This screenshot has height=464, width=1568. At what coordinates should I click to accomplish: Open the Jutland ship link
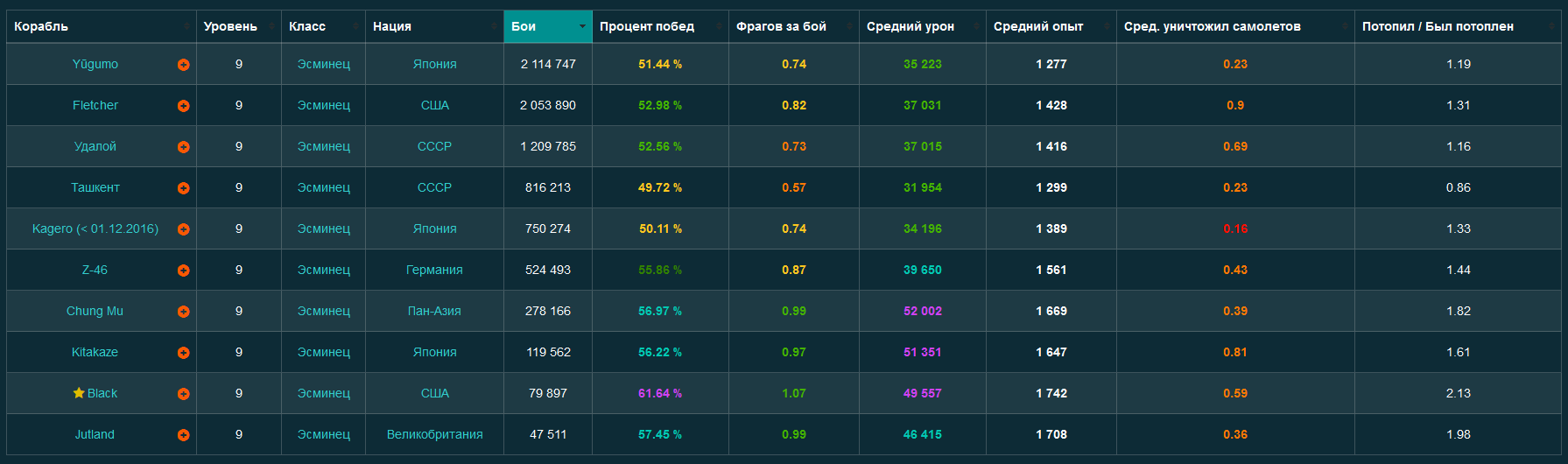click(95, 434)
